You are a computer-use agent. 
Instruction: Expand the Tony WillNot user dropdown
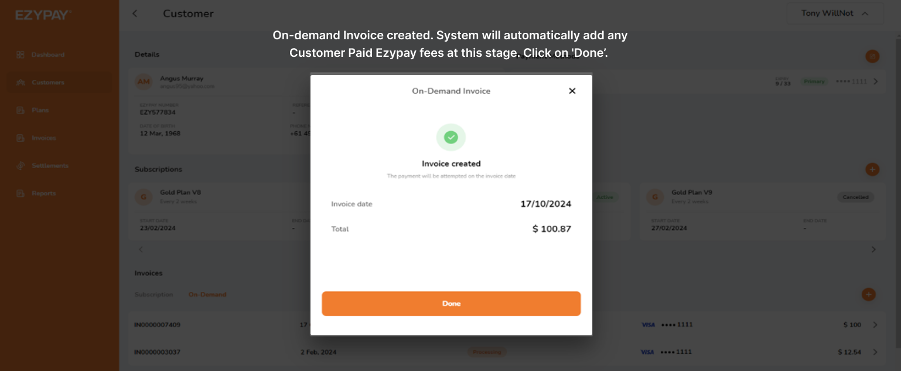click(x=835, y=13)
